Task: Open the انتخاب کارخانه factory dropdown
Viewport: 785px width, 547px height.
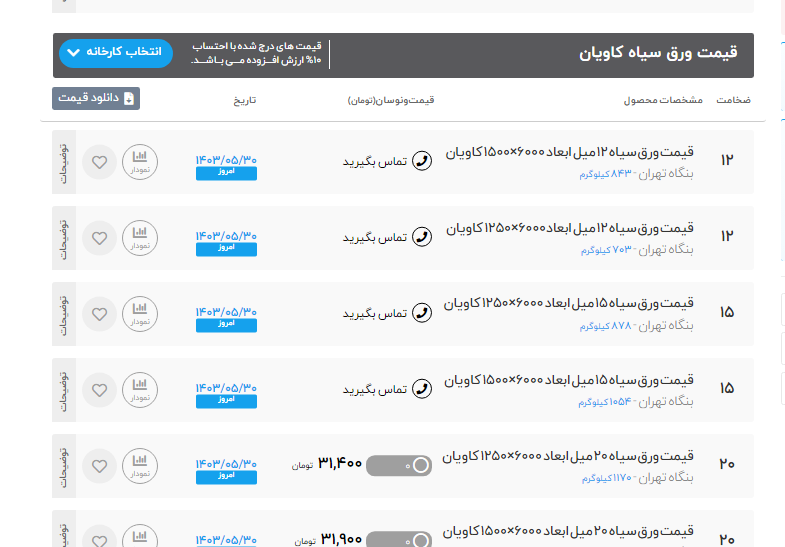Action: pos(116,53)
